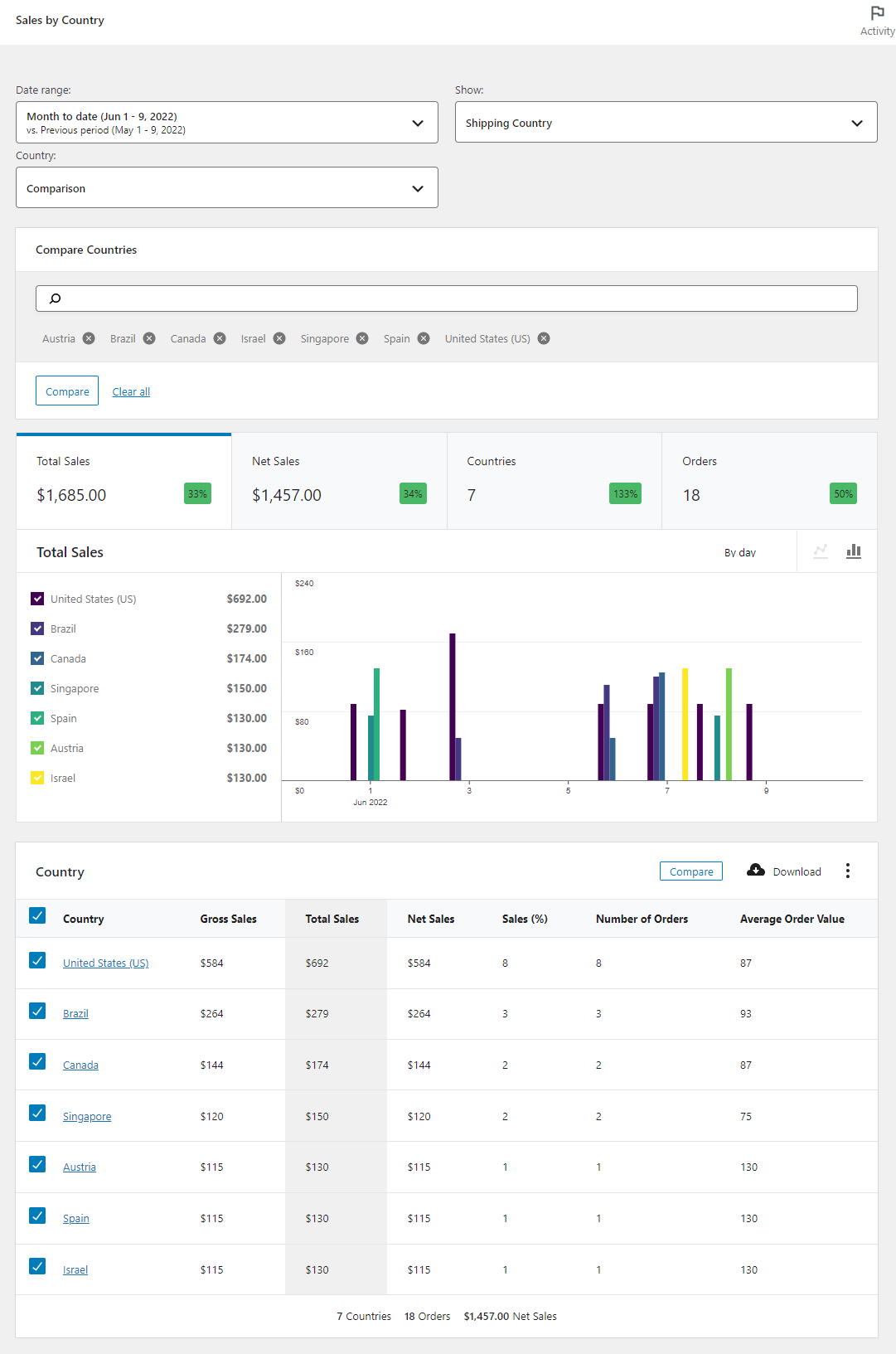Toggle select-all checkbox in Country table header
Screen dimensions: 896x1354
37,915
